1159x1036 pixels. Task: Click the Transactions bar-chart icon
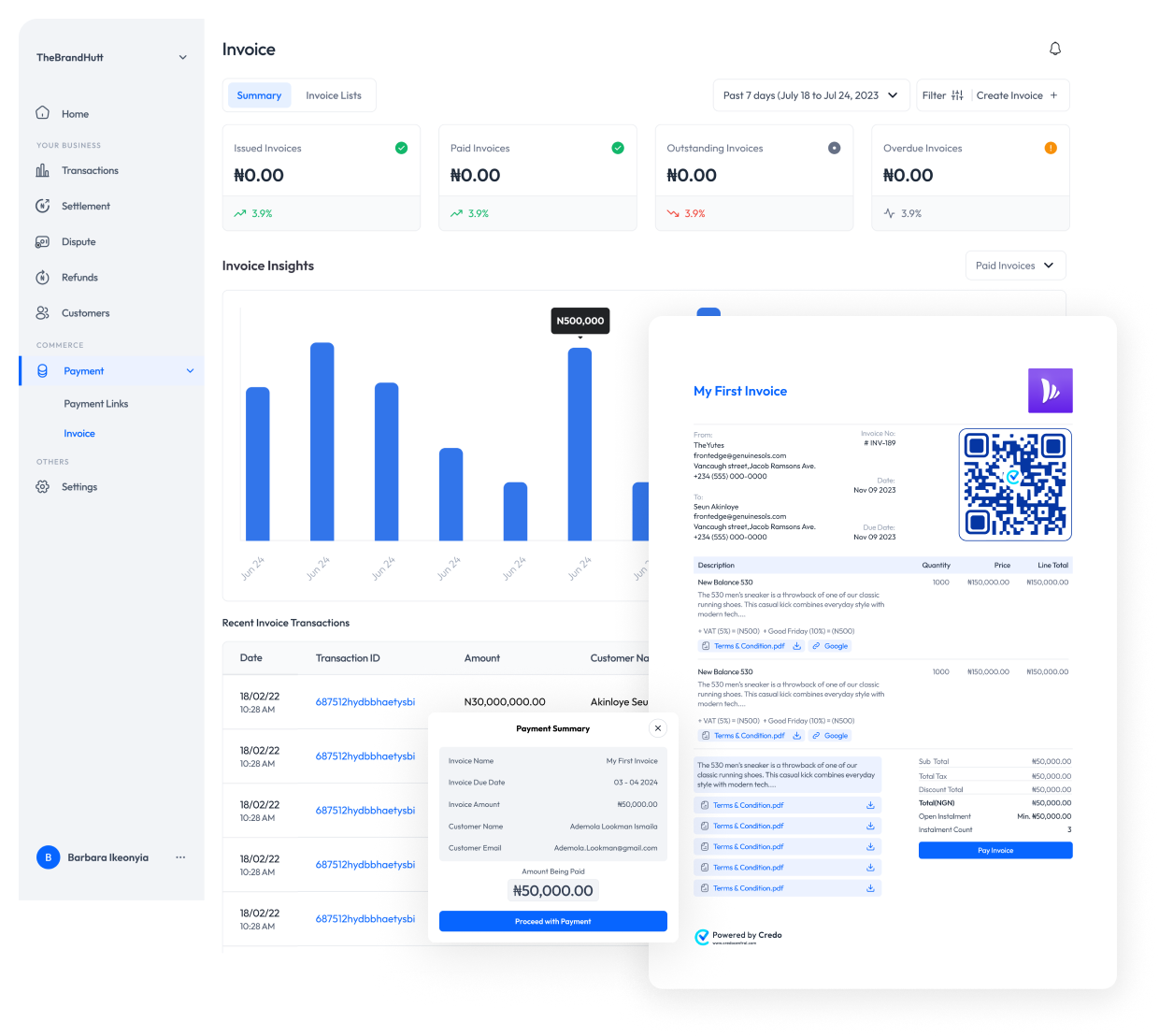point(42,170)
